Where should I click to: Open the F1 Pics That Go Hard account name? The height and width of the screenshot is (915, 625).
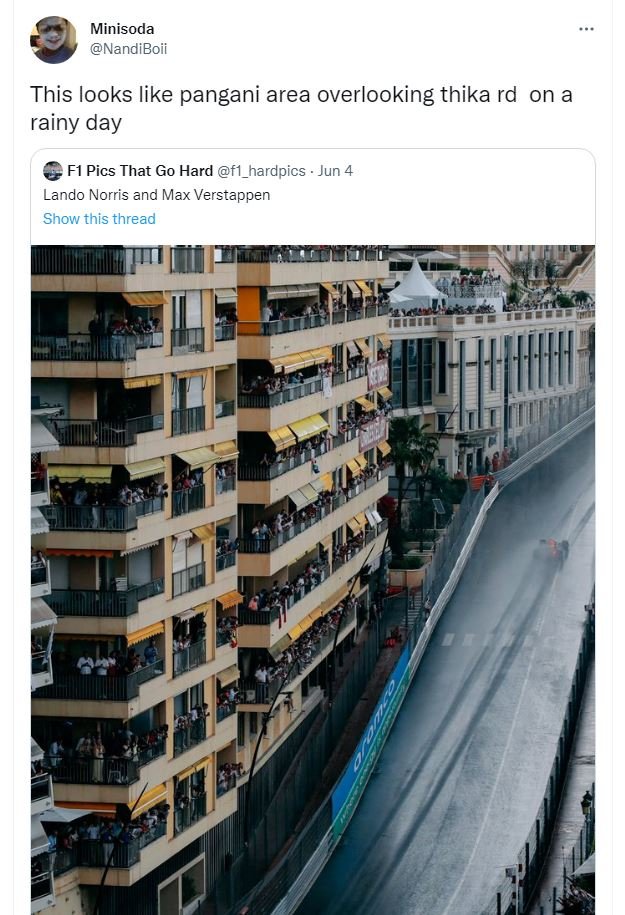pyautogui.click(x=140, y=171)
